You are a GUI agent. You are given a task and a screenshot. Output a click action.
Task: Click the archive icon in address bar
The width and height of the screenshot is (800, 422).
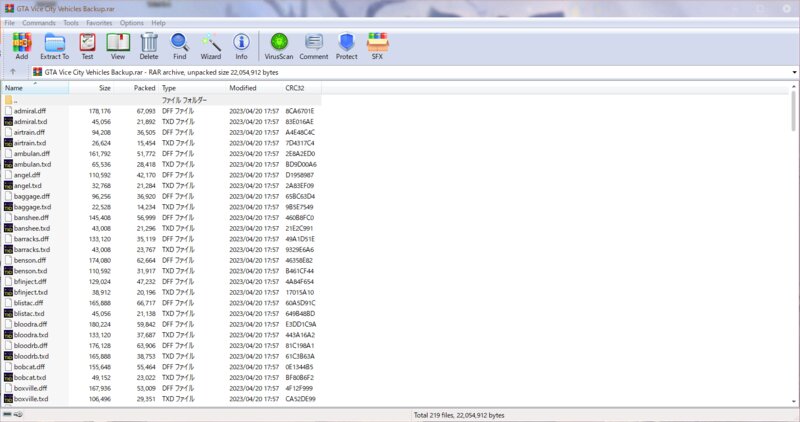[37, 72]
